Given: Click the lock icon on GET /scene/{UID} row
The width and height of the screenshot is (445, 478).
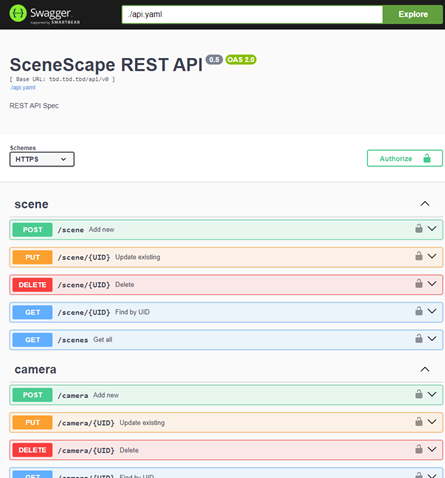Looking at the screenshot, I should [x=419, y=311].
